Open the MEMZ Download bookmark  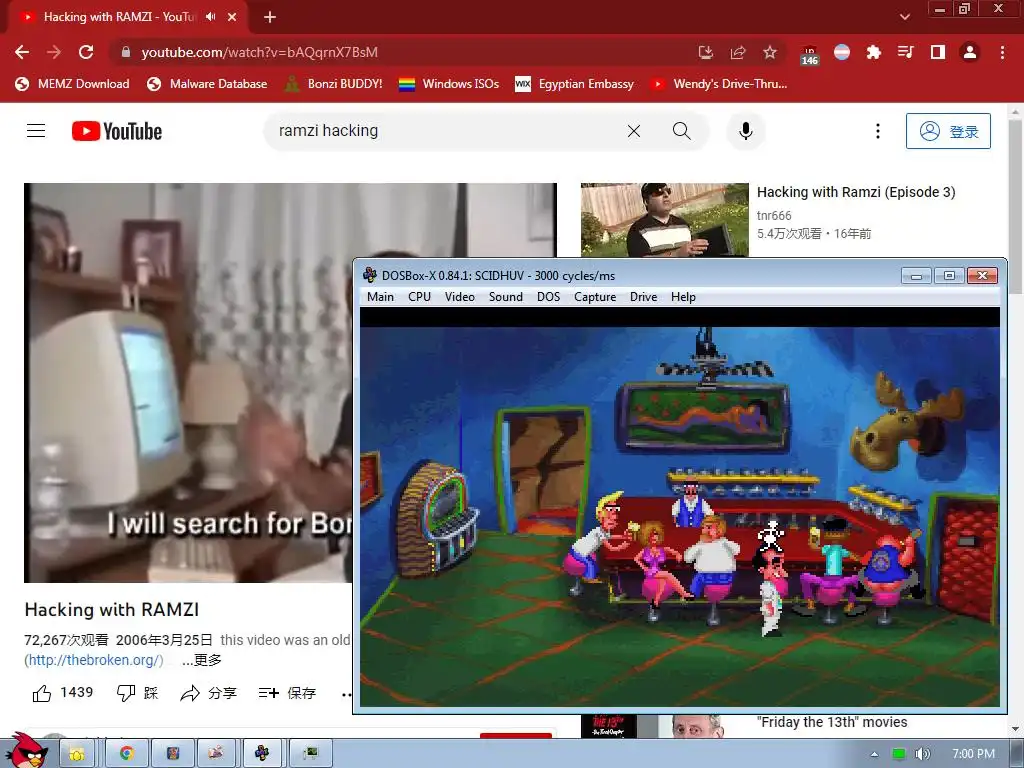pos(72,84)
